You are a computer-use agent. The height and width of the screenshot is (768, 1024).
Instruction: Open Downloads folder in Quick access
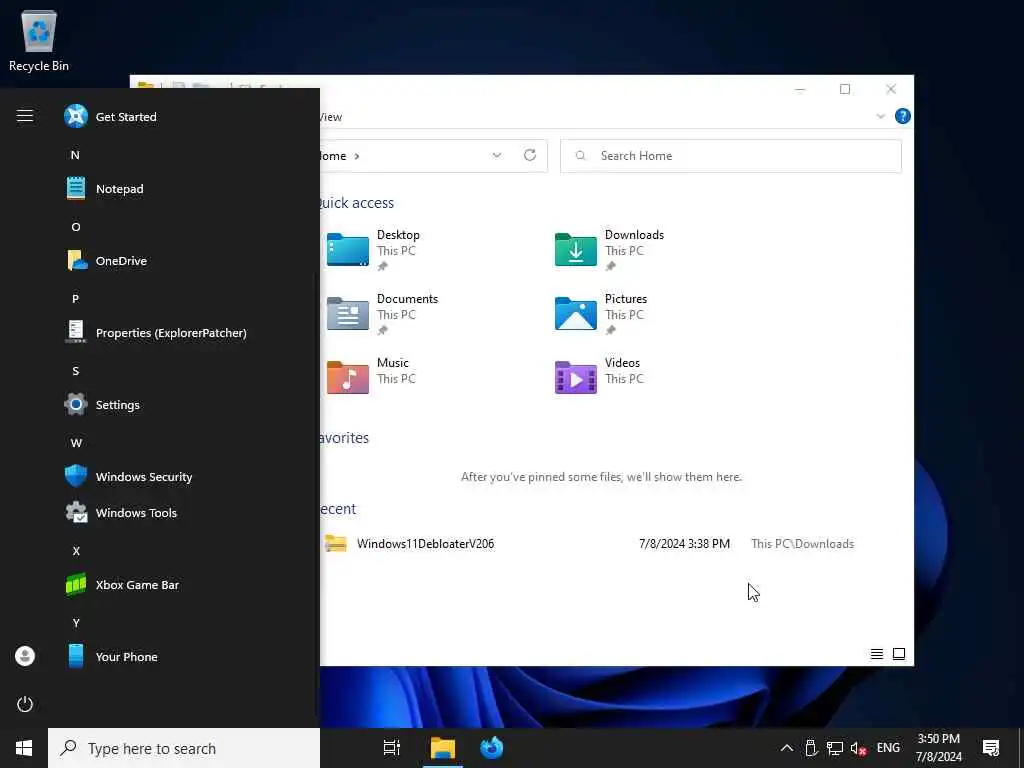click(609, 250)
